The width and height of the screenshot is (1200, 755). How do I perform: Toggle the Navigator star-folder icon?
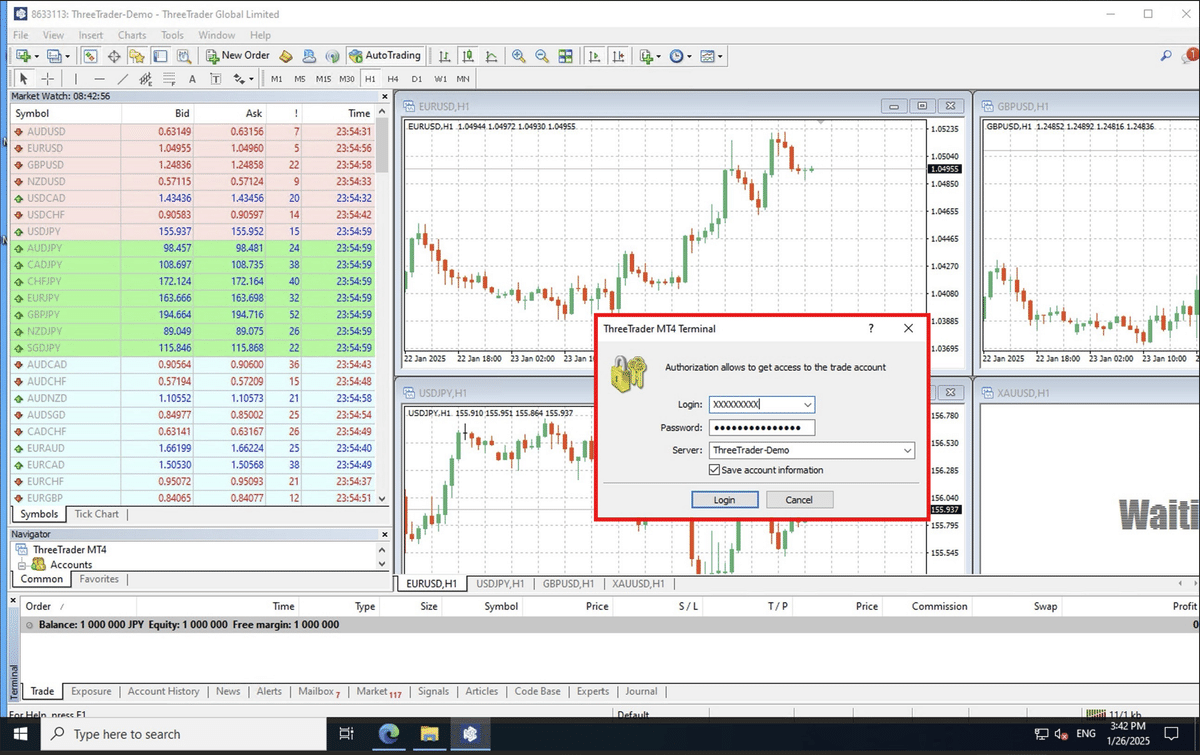point(137,56)
